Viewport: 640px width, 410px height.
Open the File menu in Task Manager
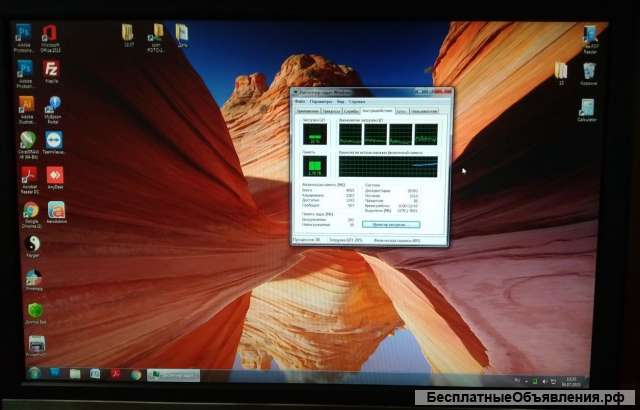click(300, 101)
